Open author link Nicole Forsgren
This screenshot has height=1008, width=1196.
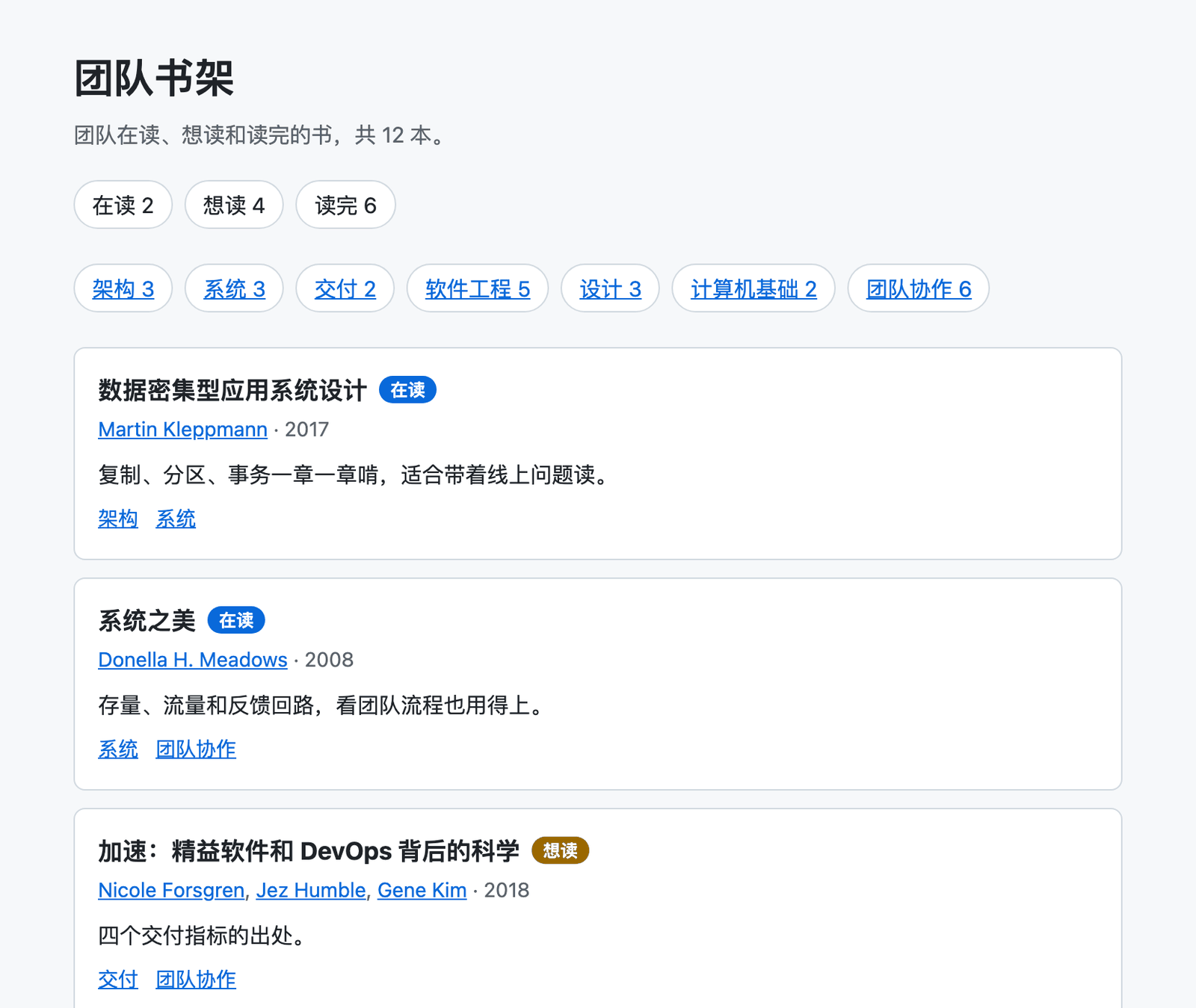171,890
